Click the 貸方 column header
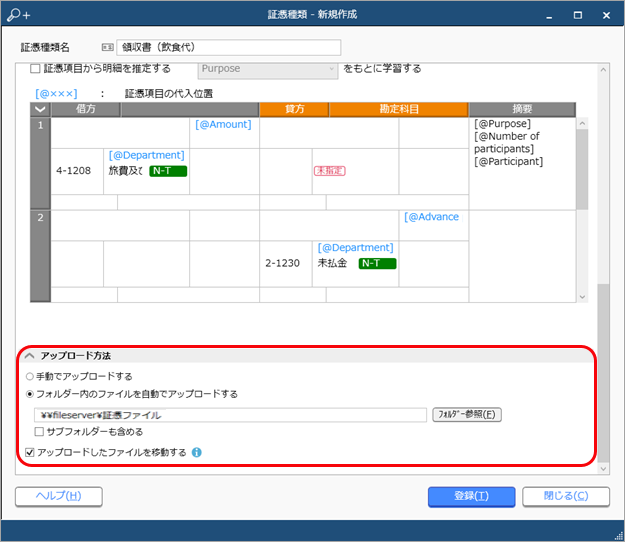This screenshot has width=625, height=542. pyautogui.click(x=294, y=109)
